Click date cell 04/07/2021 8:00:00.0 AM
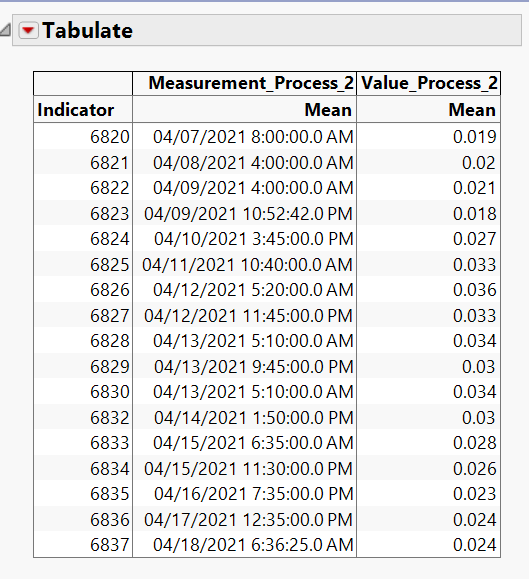529x579 pixels. pyautogui.click(x=253, y=137)
